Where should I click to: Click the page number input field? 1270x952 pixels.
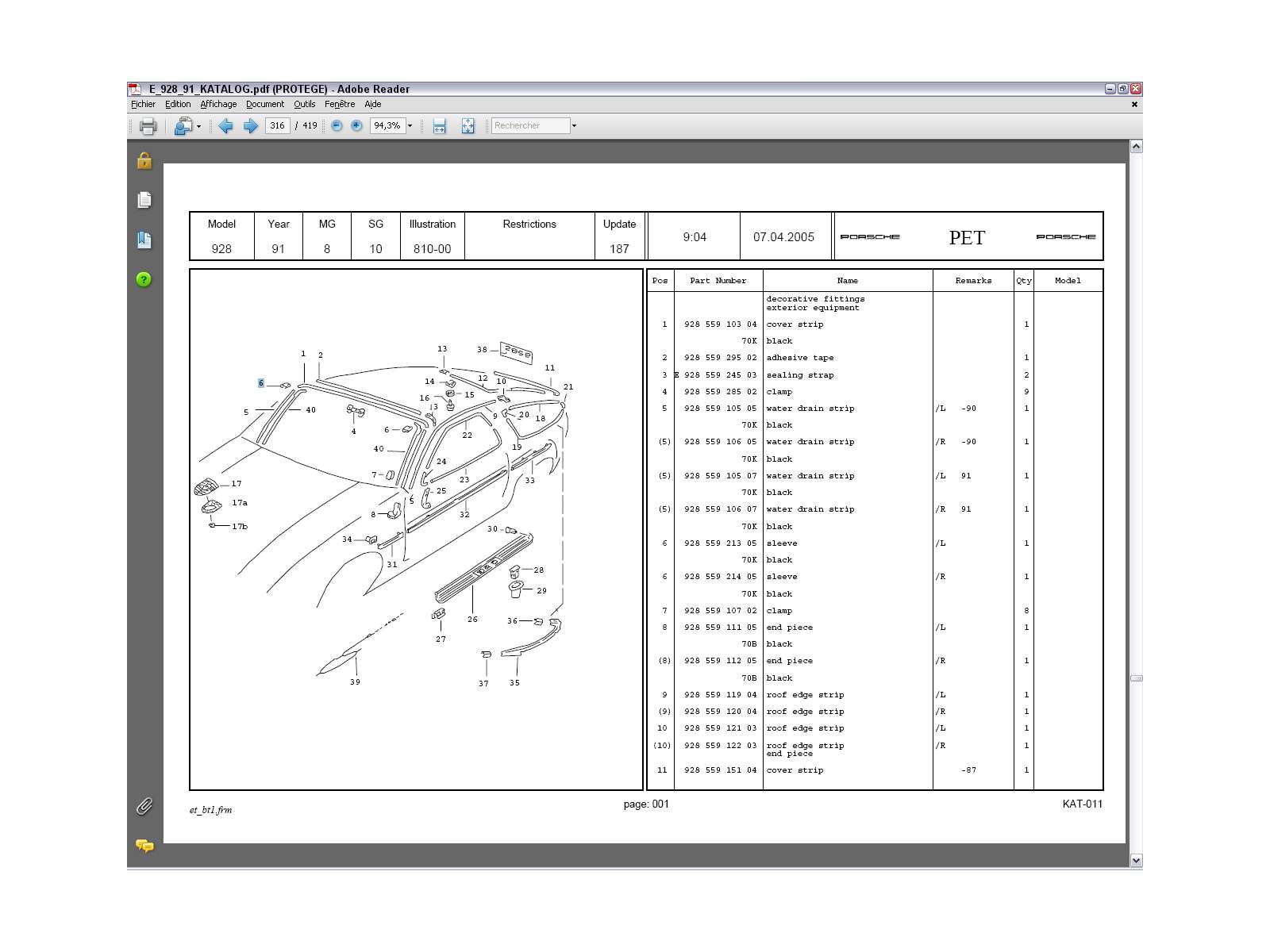click(x=277, y=125)
